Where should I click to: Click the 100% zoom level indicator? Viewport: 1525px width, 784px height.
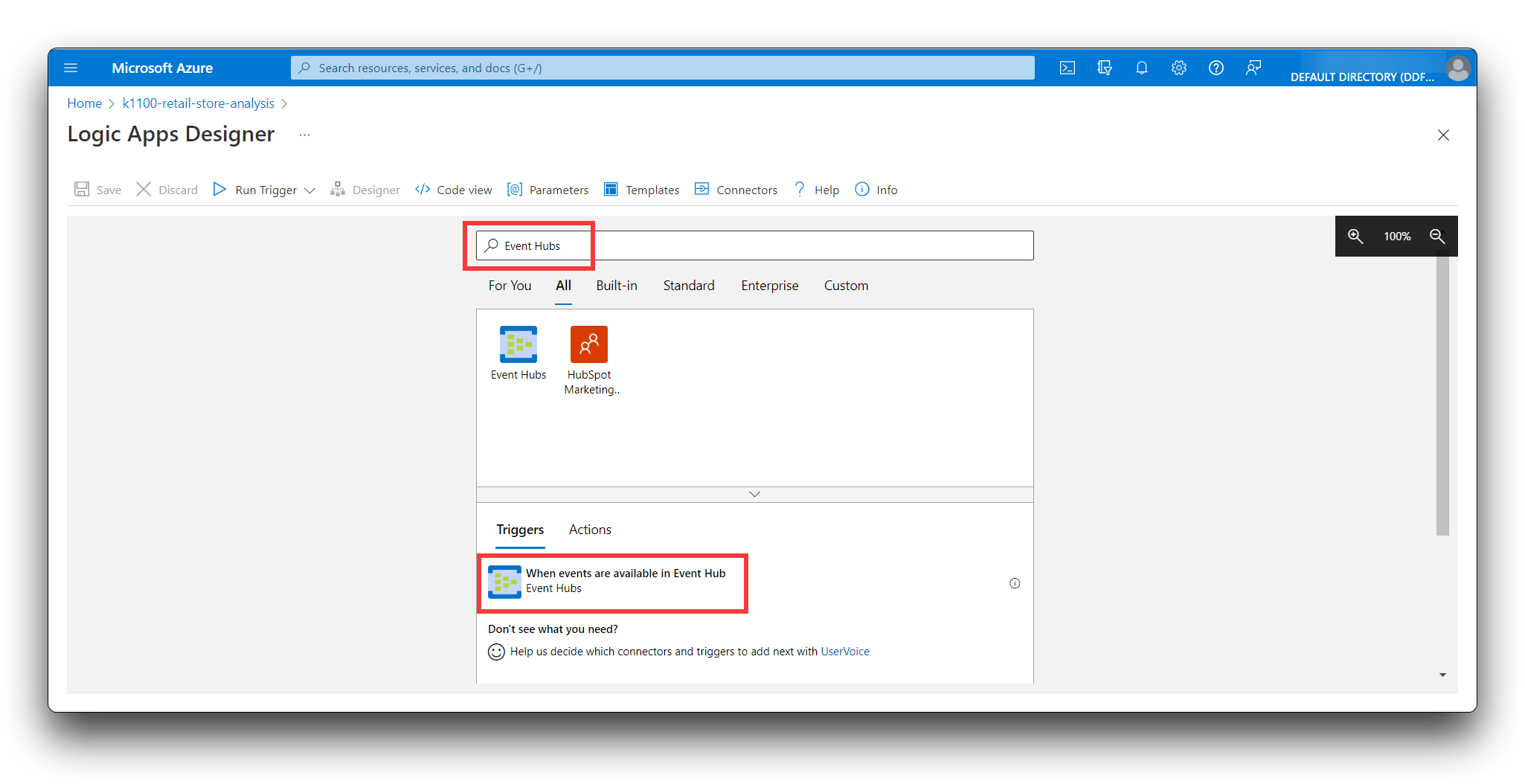[x=1397, y=236]
